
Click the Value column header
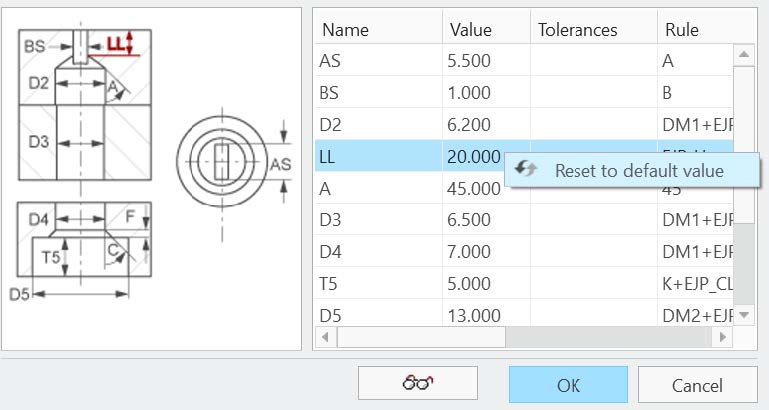471,30
